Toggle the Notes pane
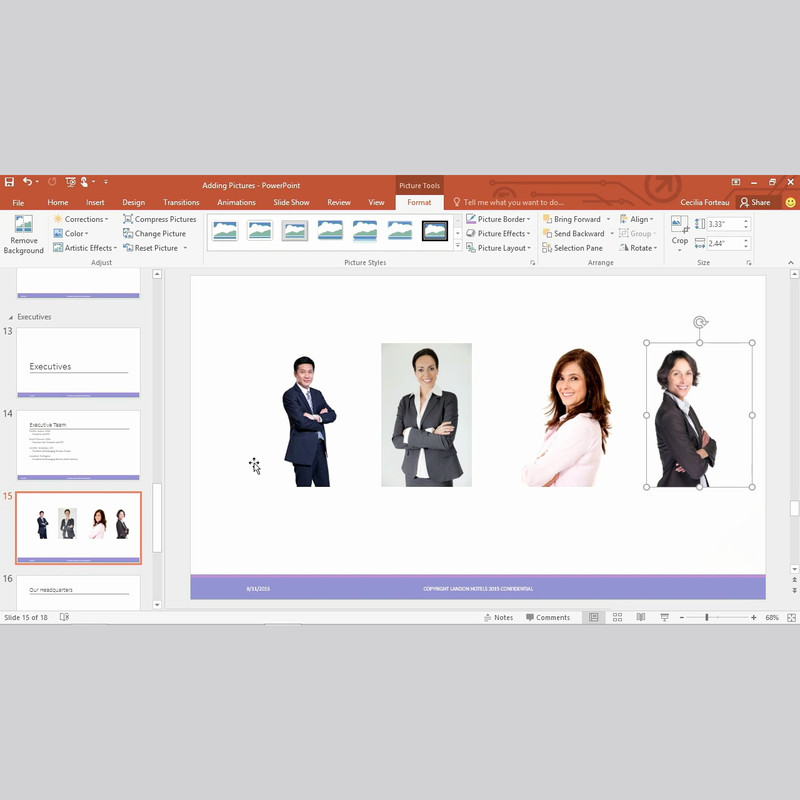The image size is (800, 800). pyautogui.click(x=498, y=618)
